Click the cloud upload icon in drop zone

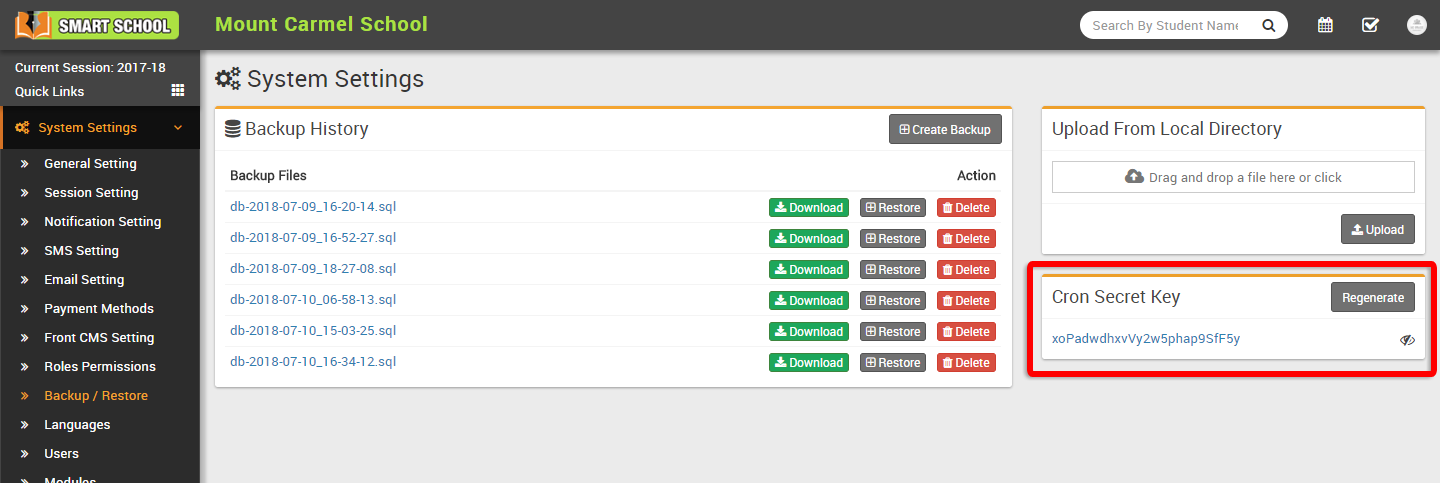pos(1134,177)
